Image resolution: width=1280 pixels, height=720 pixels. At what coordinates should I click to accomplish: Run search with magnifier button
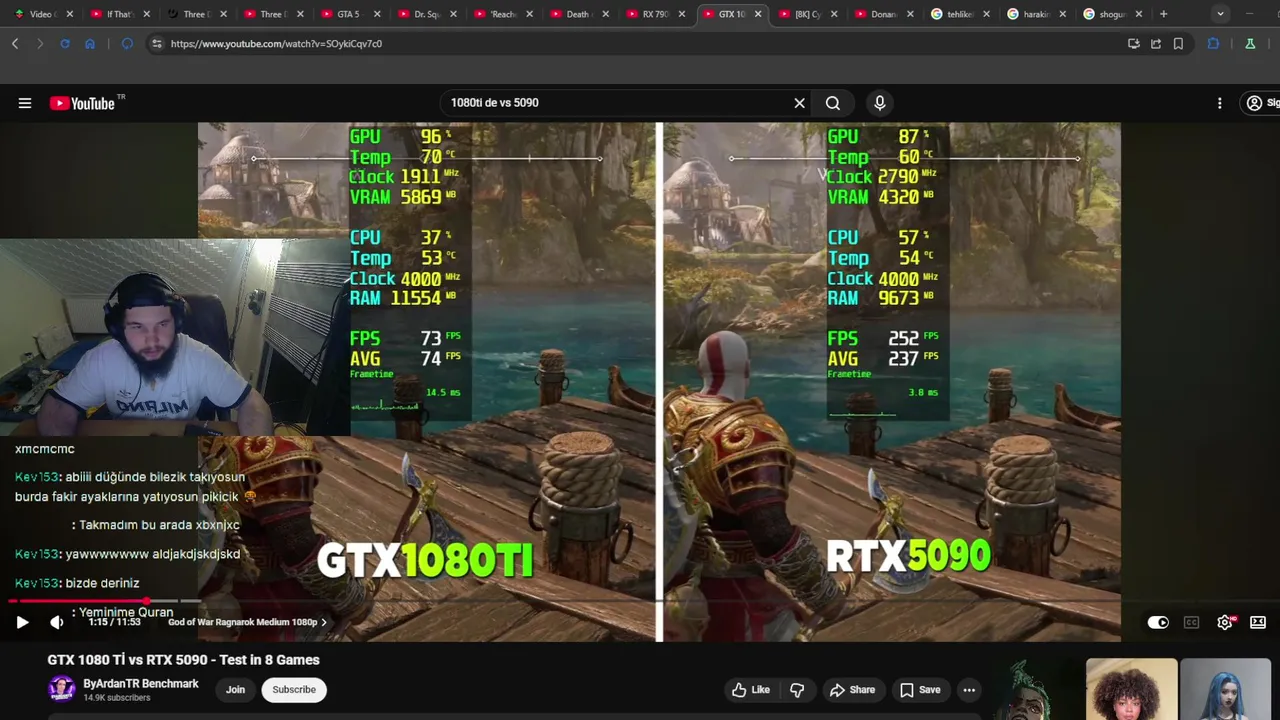pyautogui.click(x=832, y=103)
